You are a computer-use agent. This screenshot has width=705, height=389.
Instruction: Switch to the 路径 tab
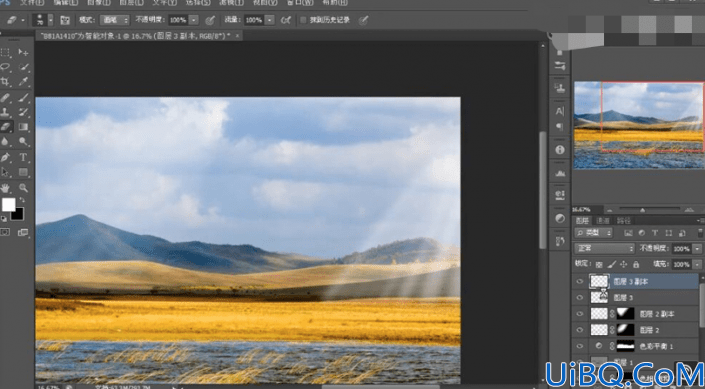point(623,220)
